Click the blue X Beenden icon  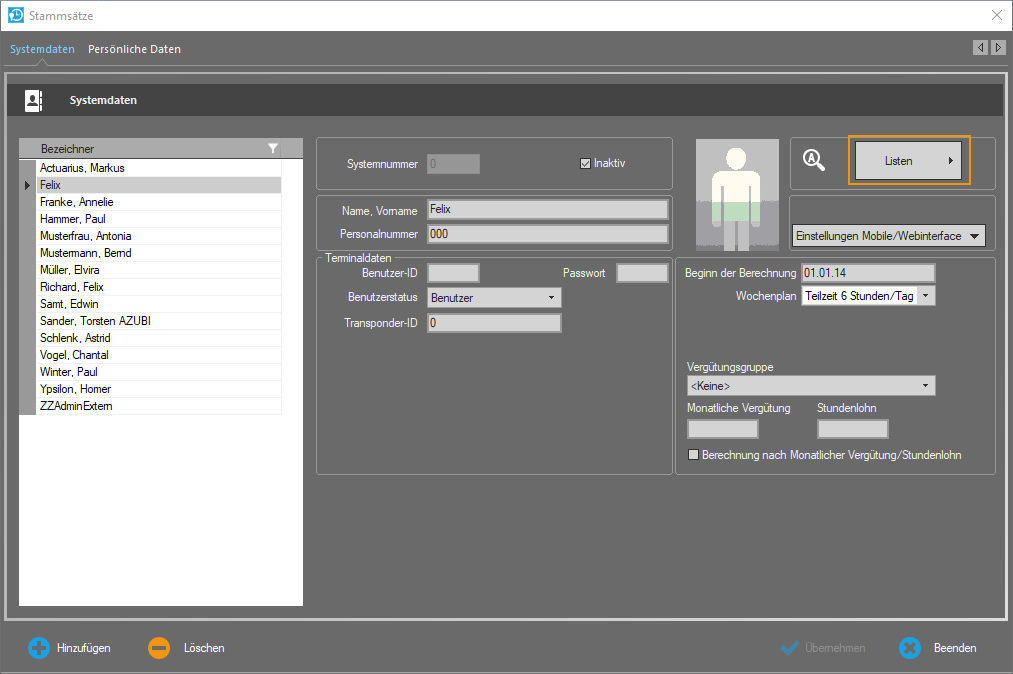point(909,648)
